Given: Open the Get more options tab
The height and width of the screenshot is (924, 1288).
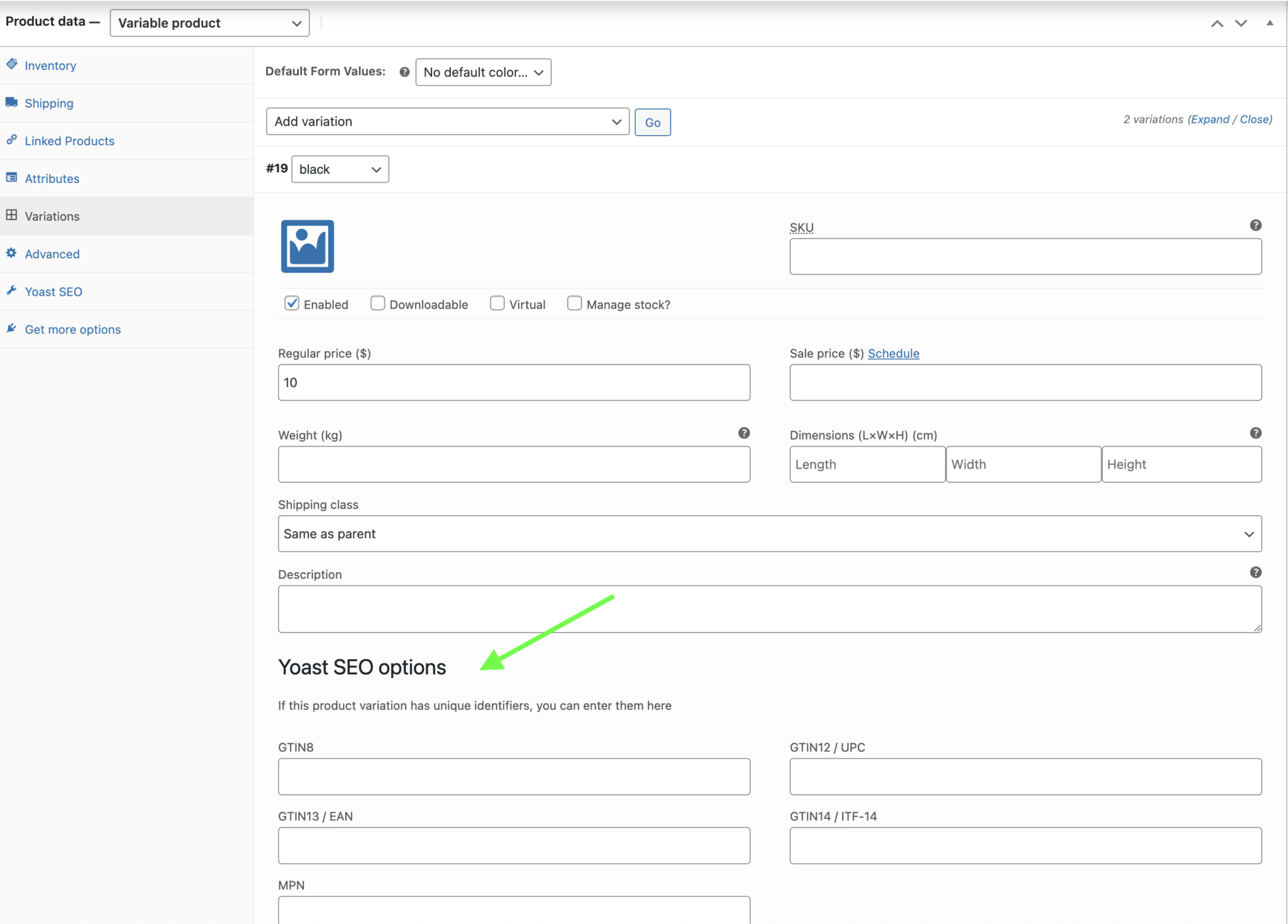Looking at the screenshot, I should 72,329.
